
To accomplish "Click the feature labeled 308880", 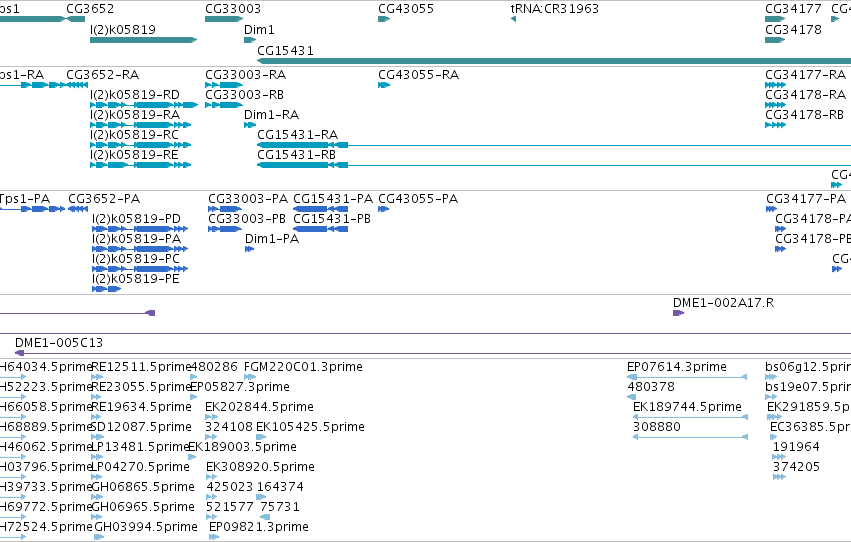I will tap(657, 427).
